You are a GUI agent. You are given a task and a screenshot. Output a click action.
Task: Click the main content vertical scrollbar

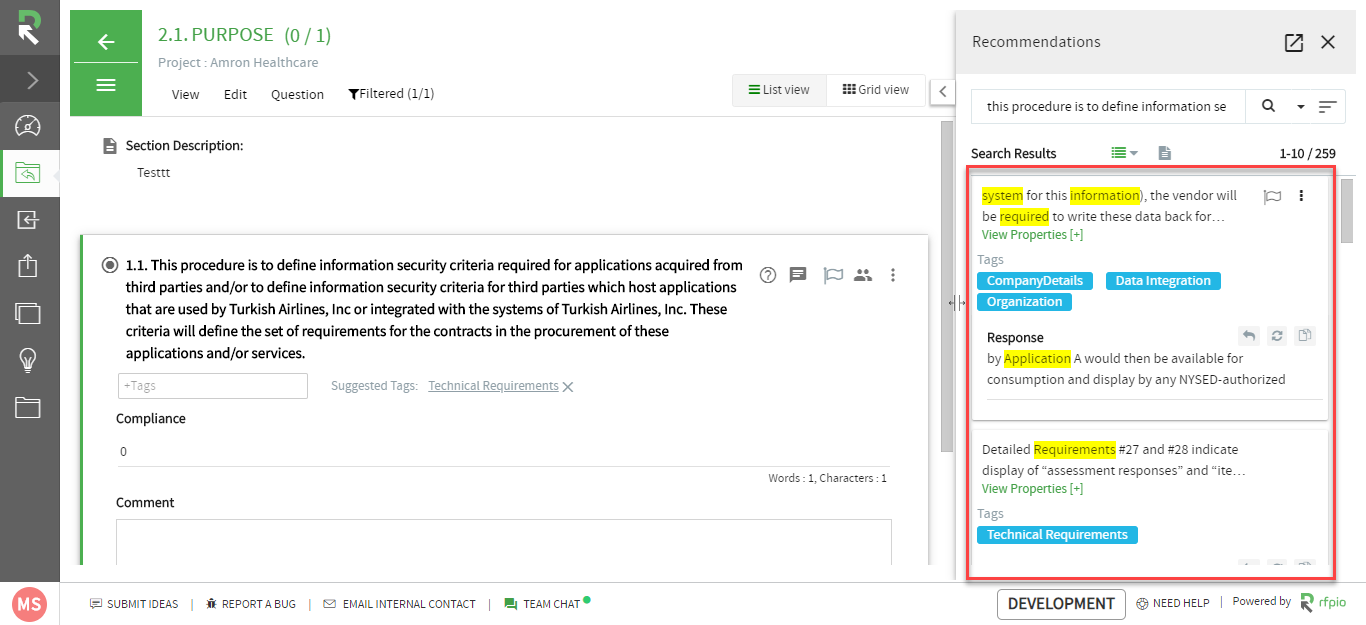click(x=947, y=287)
